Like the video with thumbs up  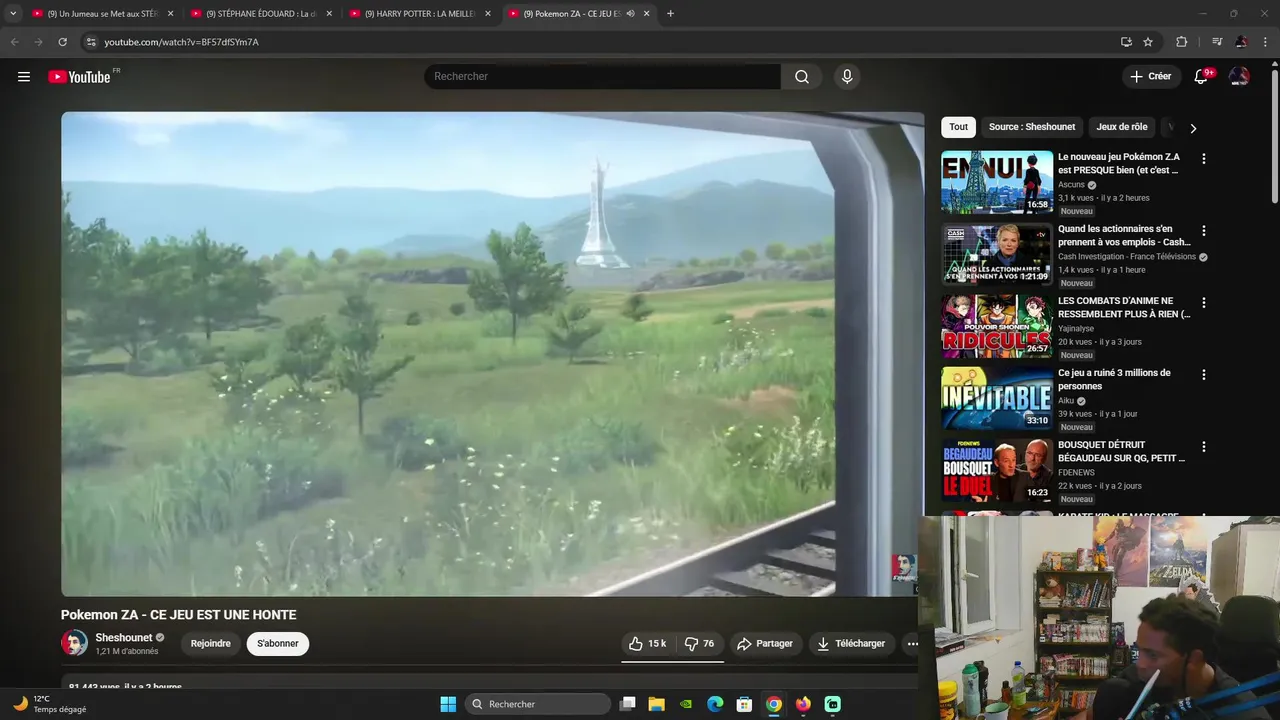point(647,644)
